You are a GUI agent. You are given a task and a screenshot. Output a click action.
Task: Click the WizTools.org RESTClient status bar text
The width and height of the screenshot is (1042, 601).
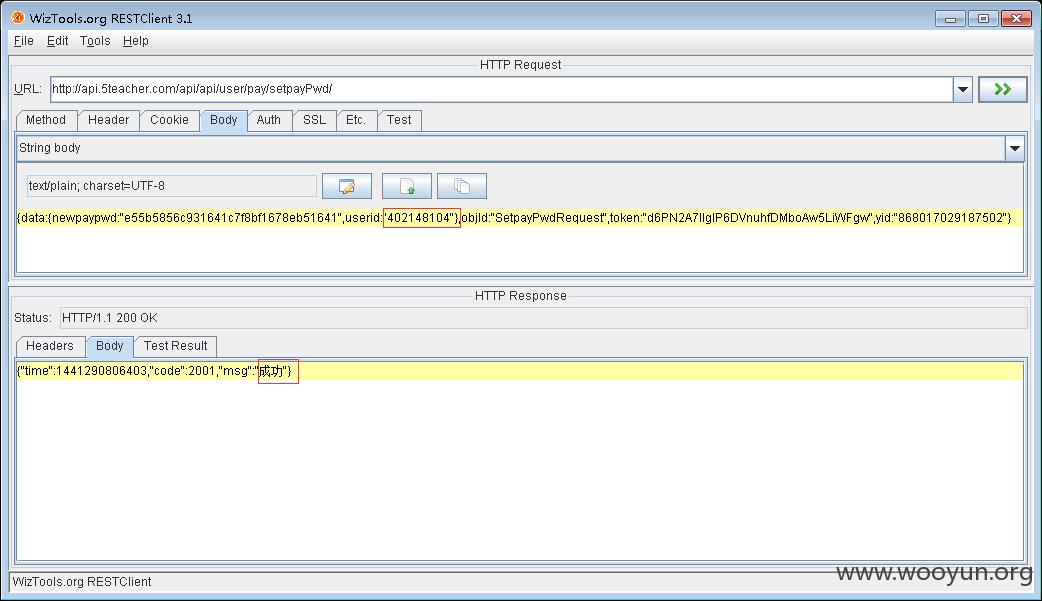82,582
